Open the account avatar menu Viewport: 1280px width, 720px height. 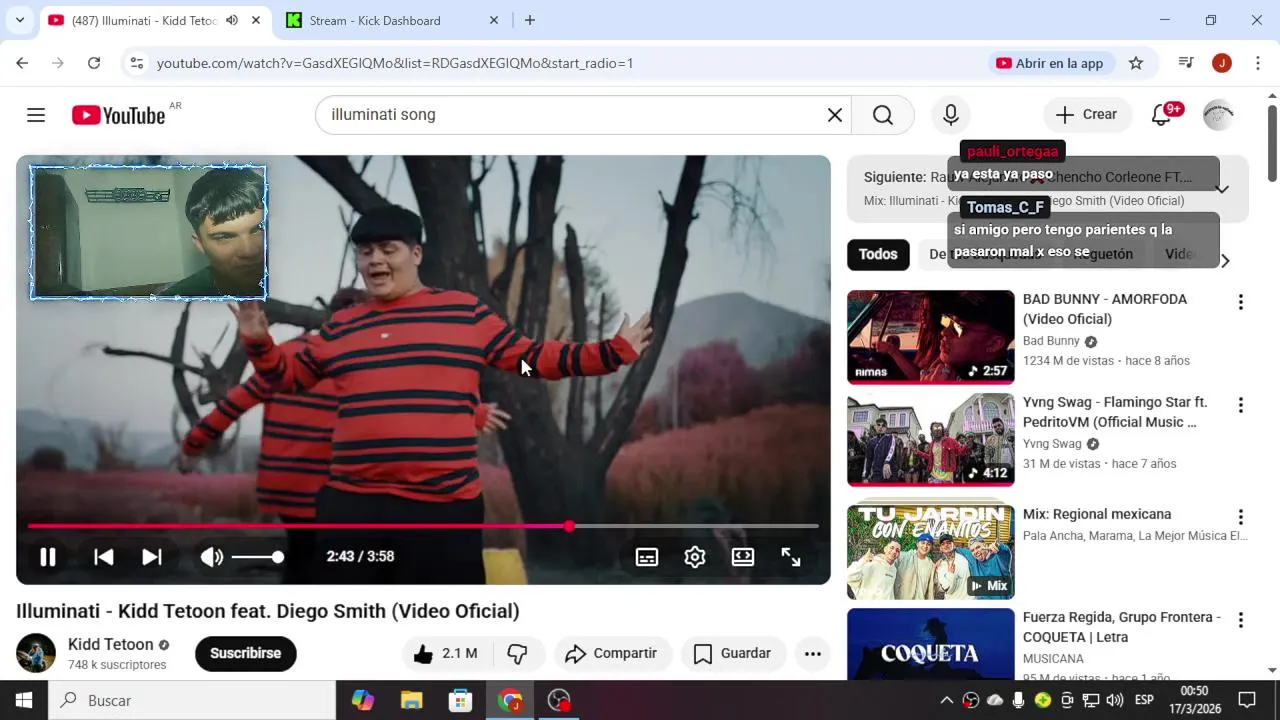click(x=1218, y=115)
